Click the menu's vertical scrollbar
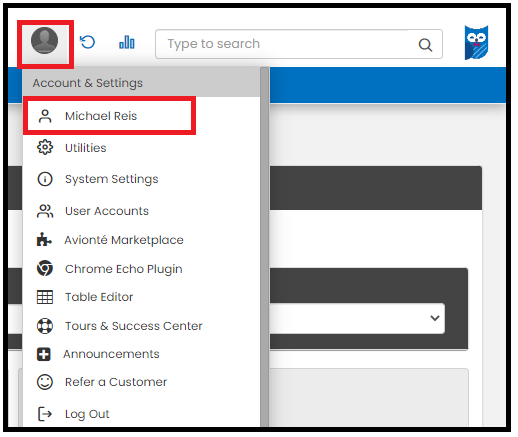518x437 pixels. coord(265,247)
